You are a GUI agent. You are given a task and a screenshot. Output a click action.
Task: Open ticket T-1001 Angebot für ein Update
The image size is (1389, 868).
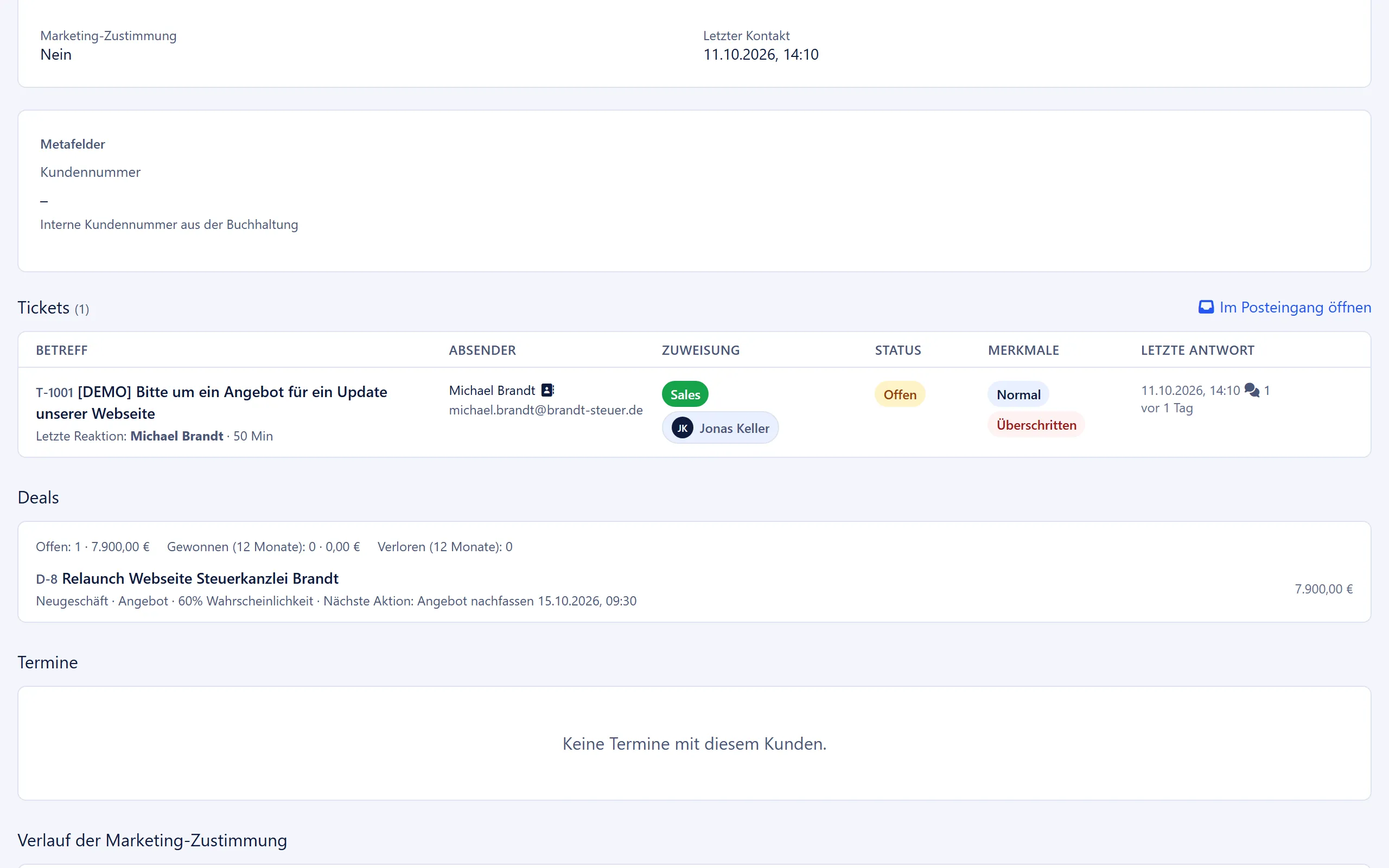coord(211,403)
